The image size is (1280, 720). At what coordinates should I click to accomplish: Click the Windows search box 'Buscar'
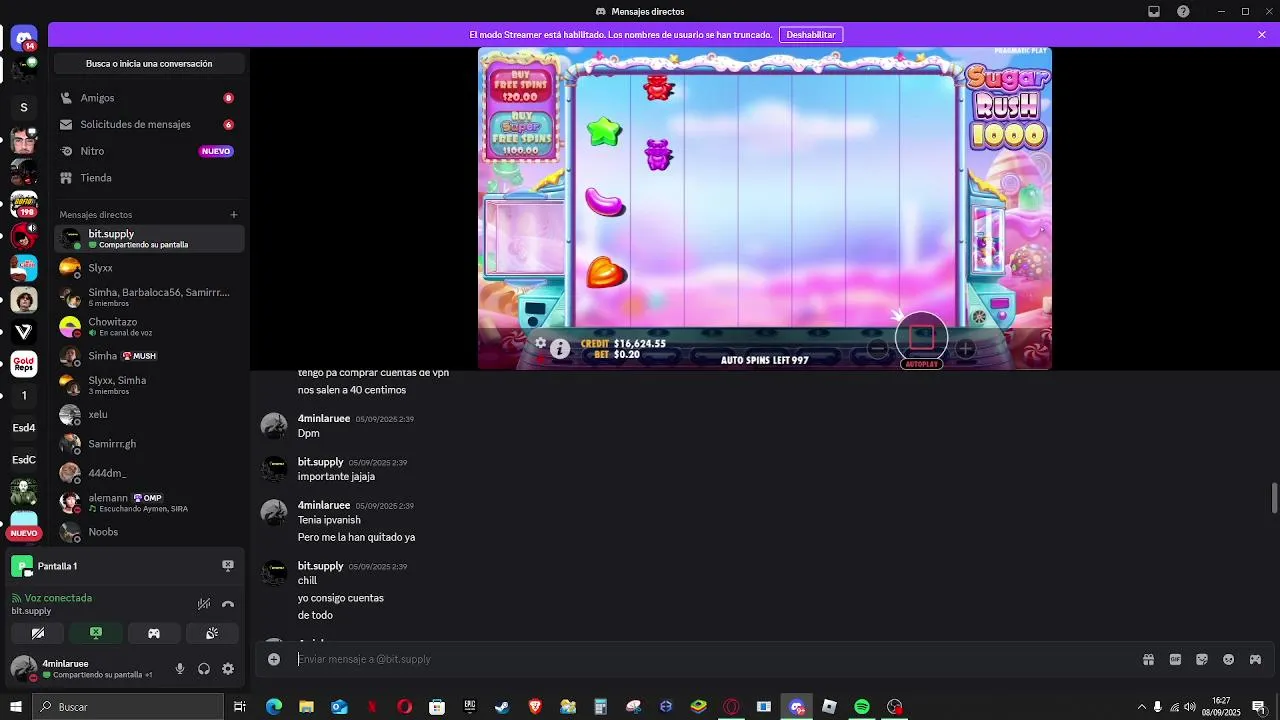click(x=129, y=707)
